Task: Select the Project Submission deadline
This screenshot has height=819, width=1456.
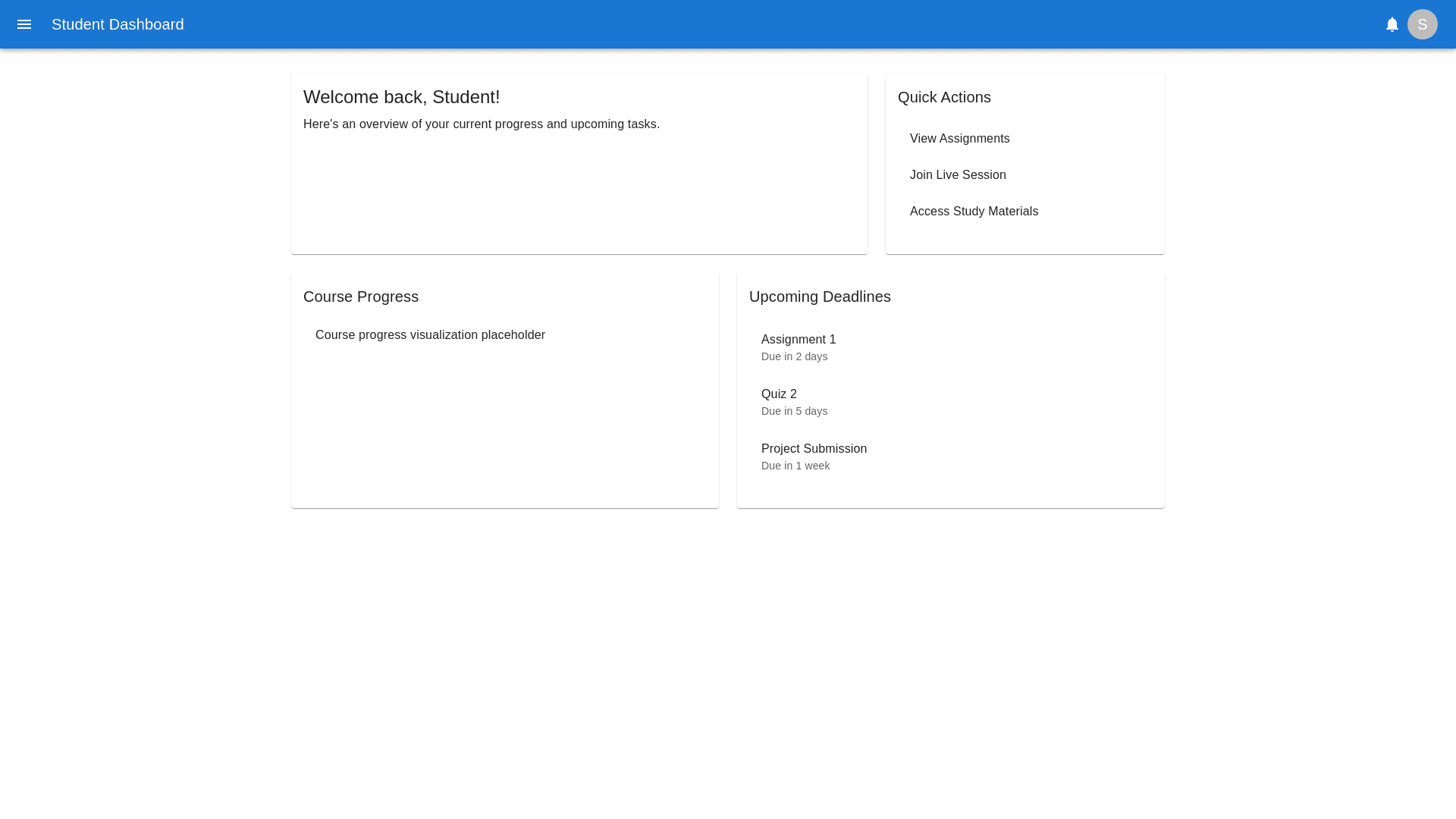Action: 814,449
